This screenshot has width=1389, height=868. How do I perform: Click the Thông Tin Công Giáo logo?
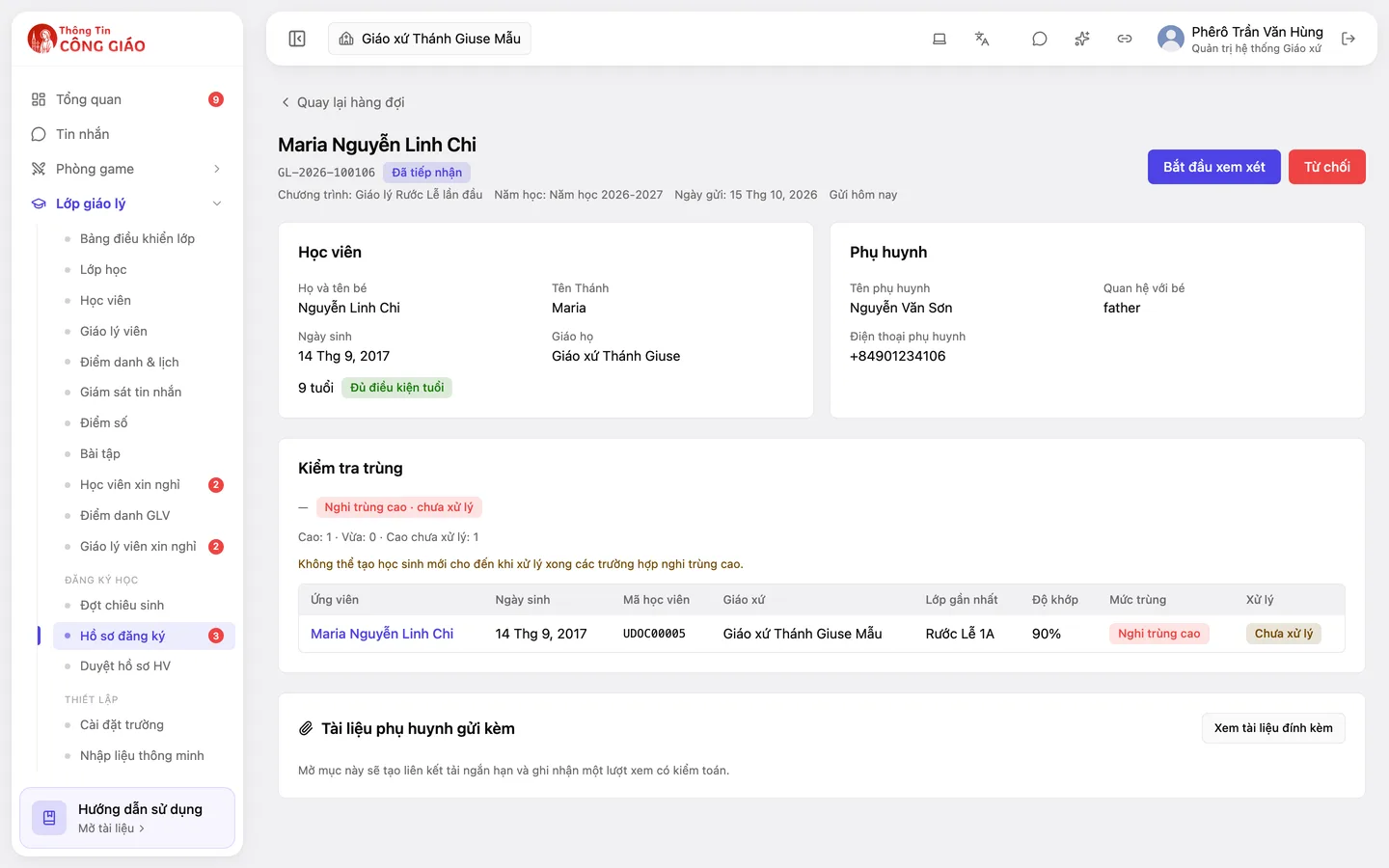point(87,40)
